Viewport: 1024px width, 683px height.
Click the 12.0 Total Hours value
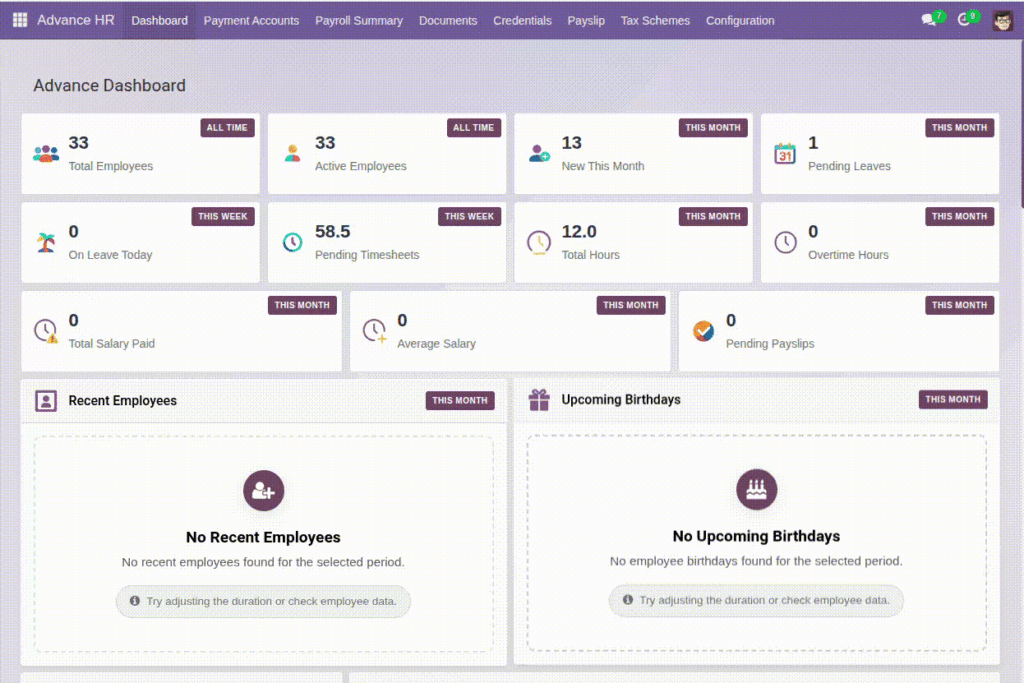coord(579,232)
